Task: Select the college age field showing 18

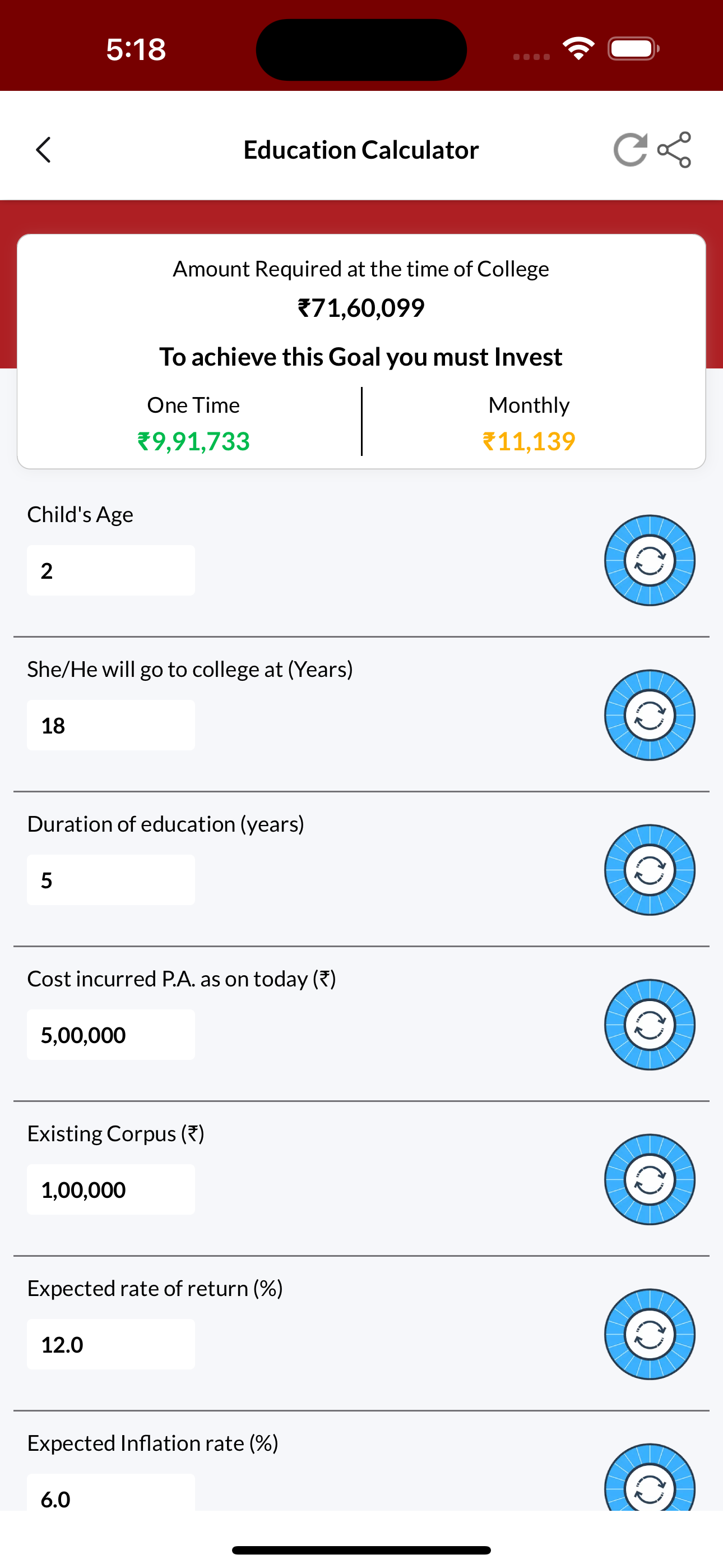Action: point(111,725)
